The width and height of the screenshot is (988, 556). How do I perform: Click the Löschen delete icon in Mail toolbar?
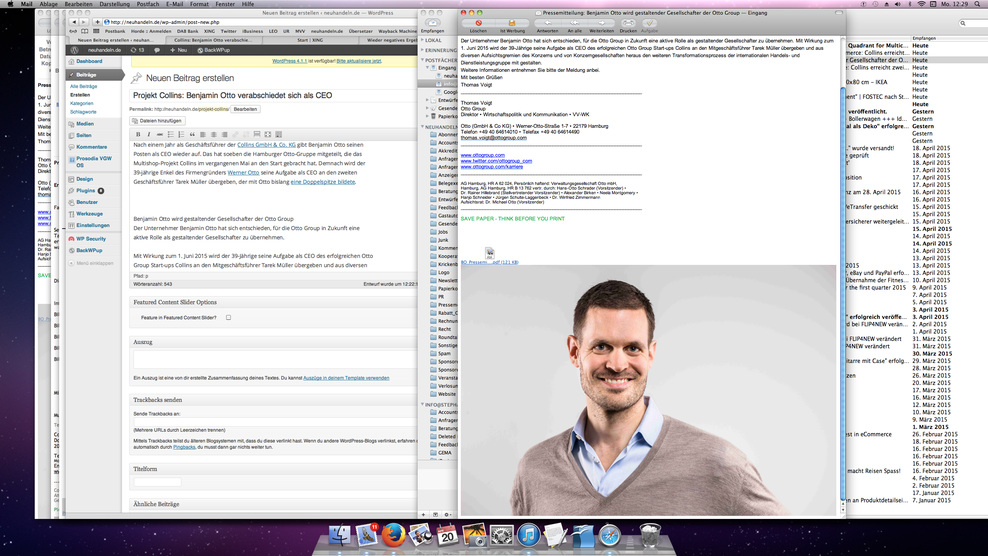pyautogui.click(x=478, y=23)
